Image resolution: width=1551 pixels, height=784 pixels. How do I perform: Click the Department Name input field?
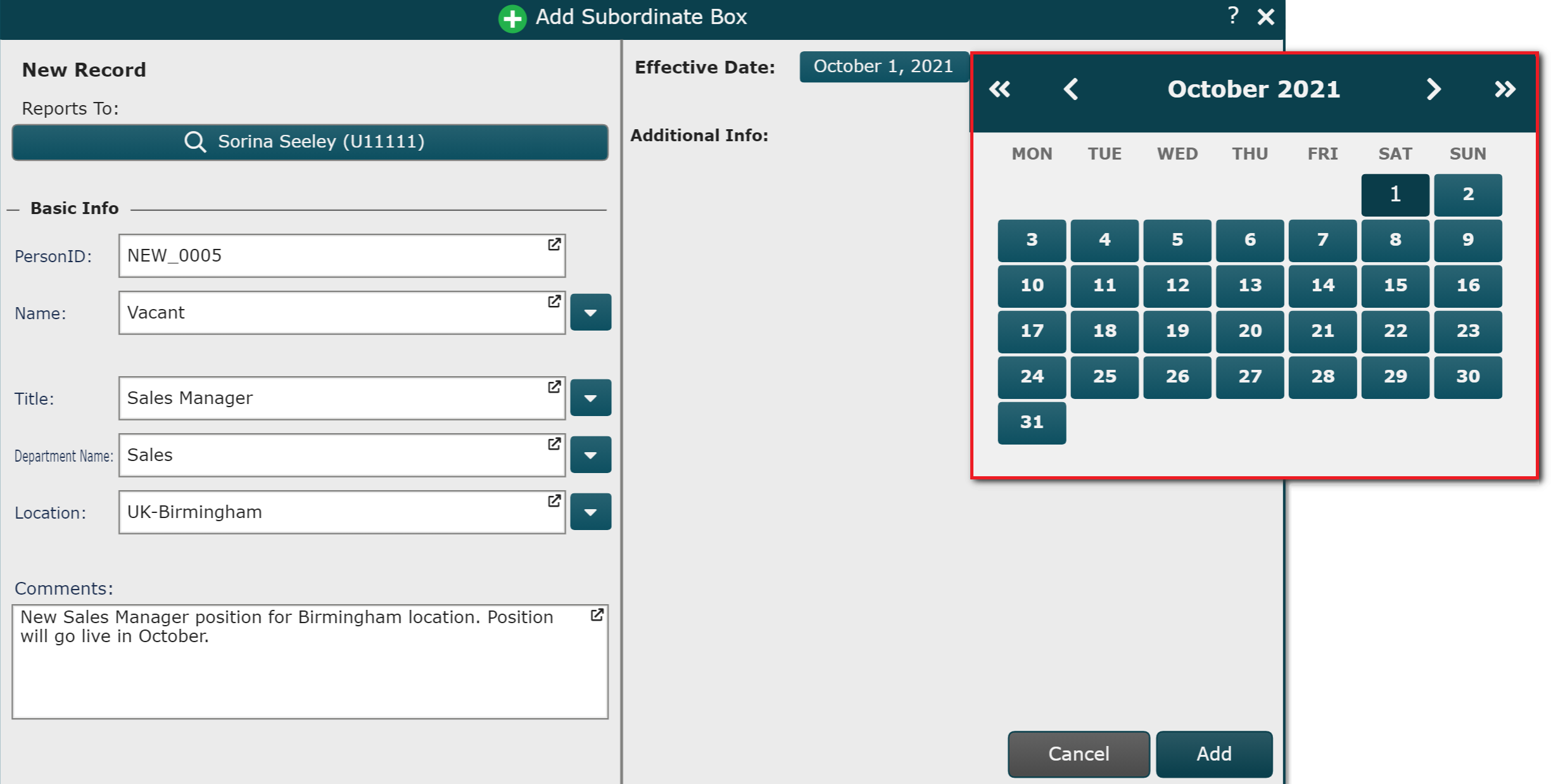342,455
